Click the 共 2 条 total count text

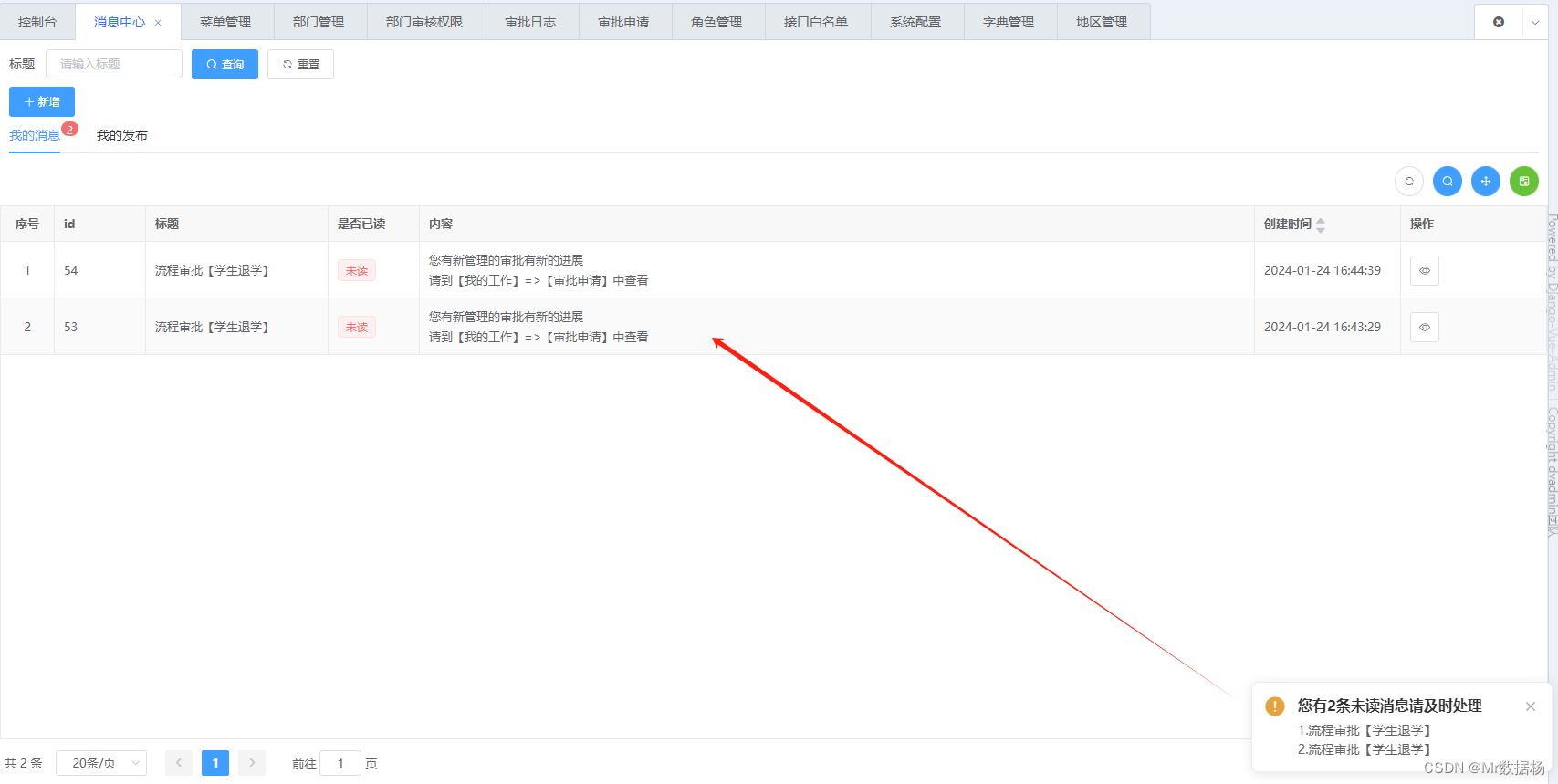point(24,763)
